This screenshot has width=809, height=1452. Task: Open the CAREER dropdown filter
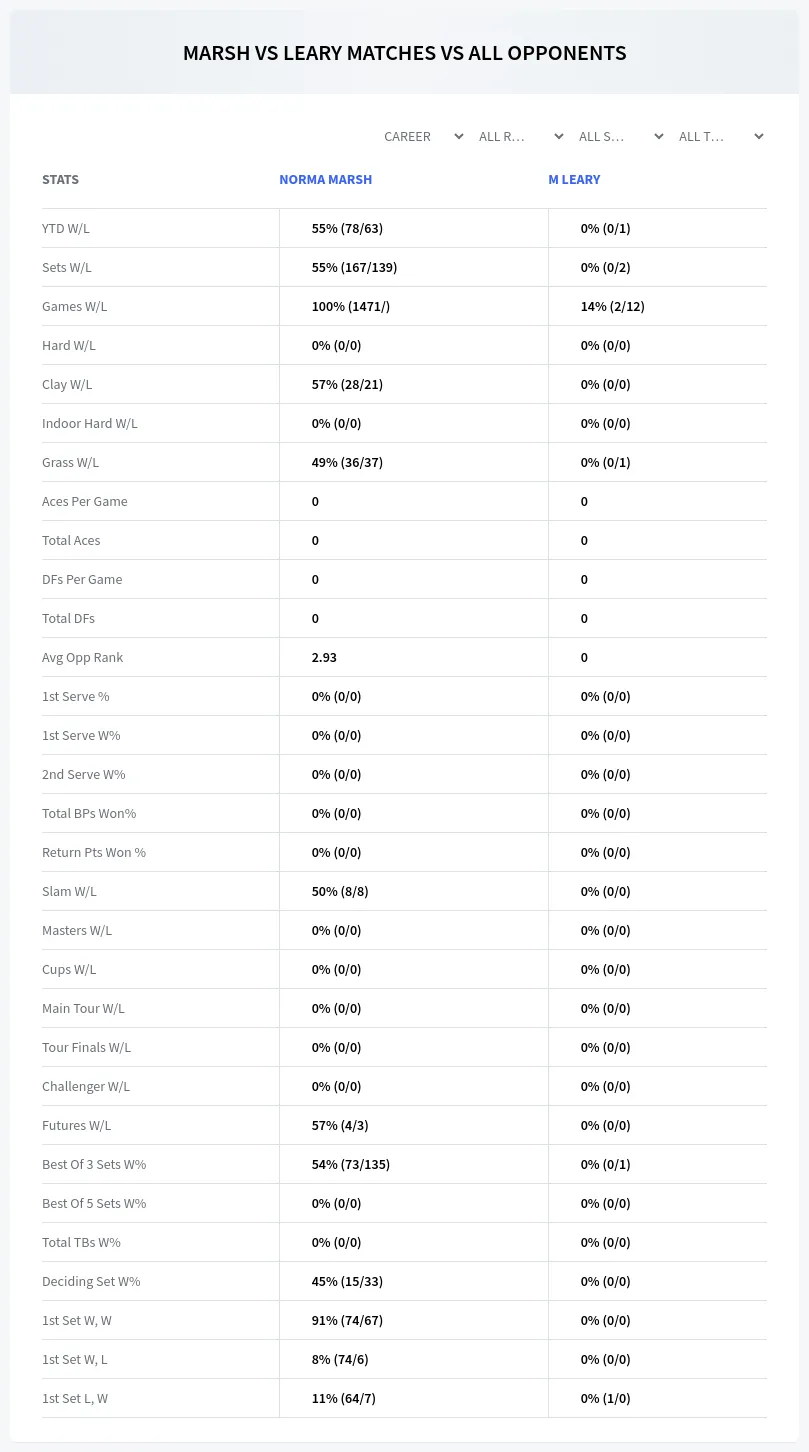pyautogui.click(x=421, y=136)
